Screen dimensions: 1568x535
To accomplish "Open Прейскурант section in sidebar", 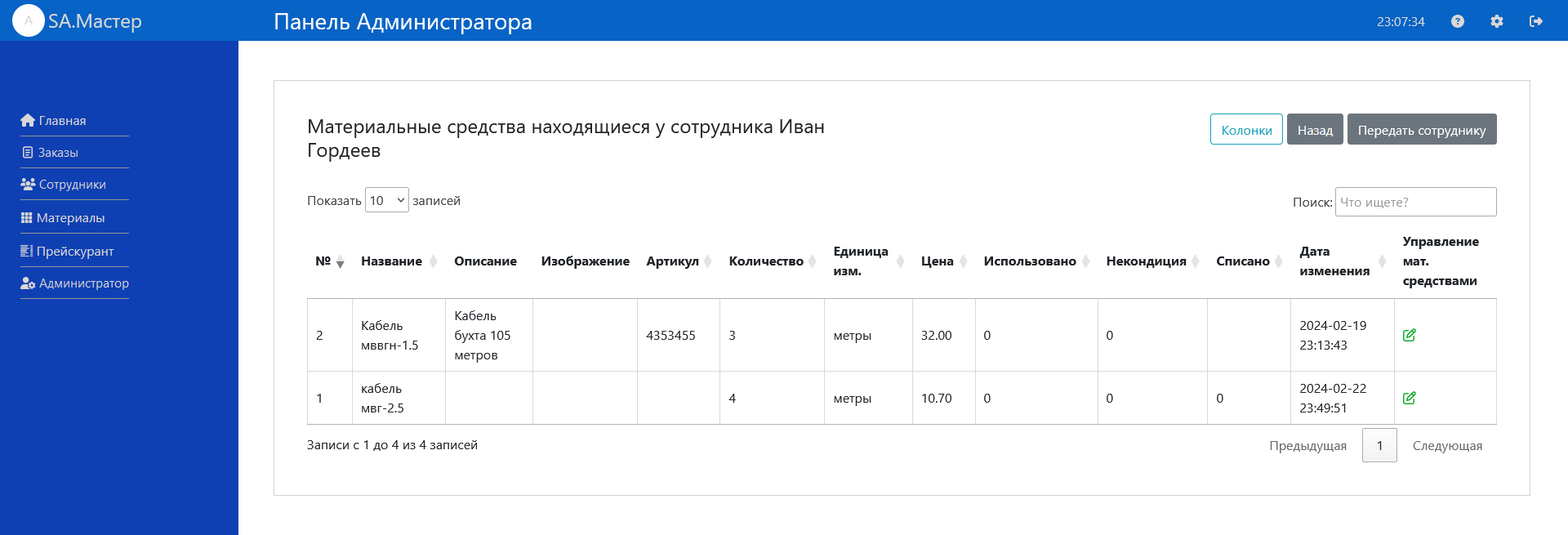I will coord(74,251).
